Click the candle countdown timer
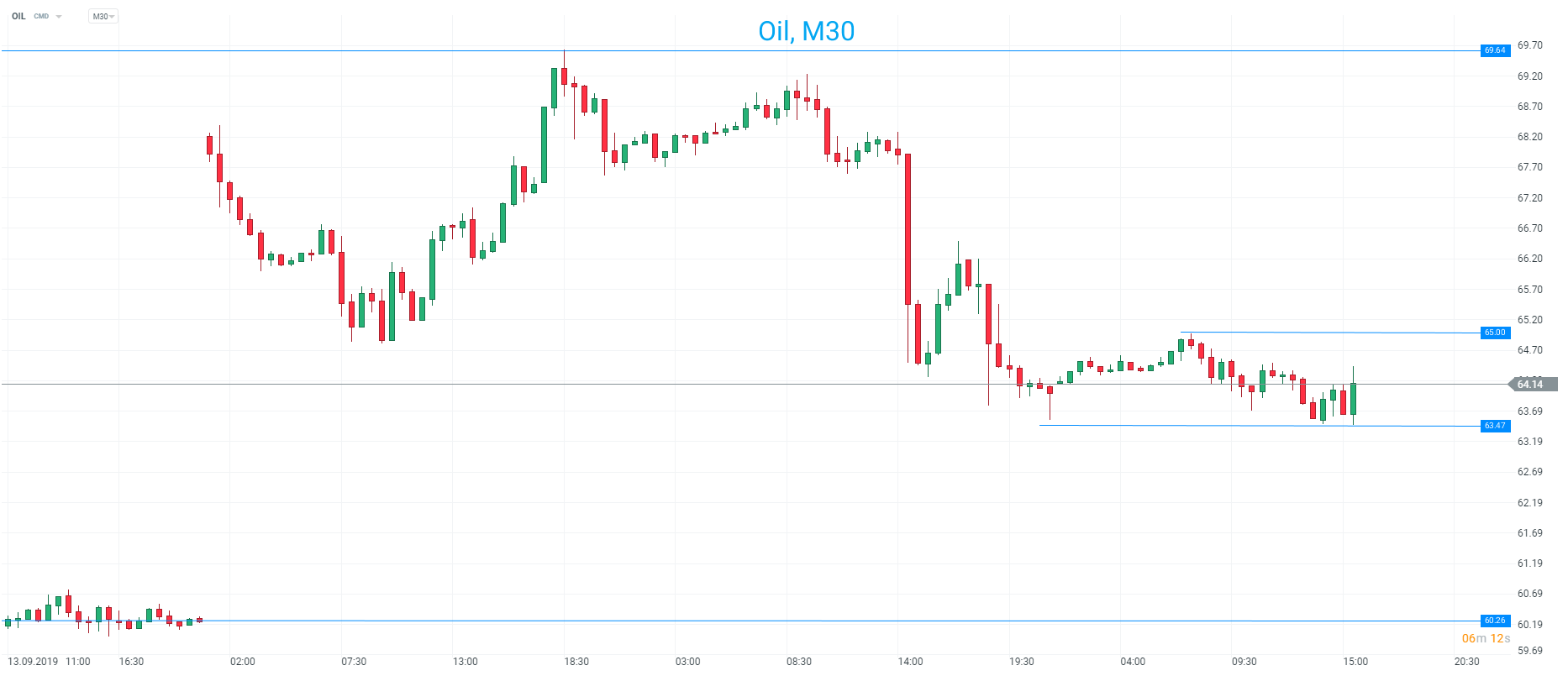The width and height of the screenshot is (1568, 676). (1486, 638)
